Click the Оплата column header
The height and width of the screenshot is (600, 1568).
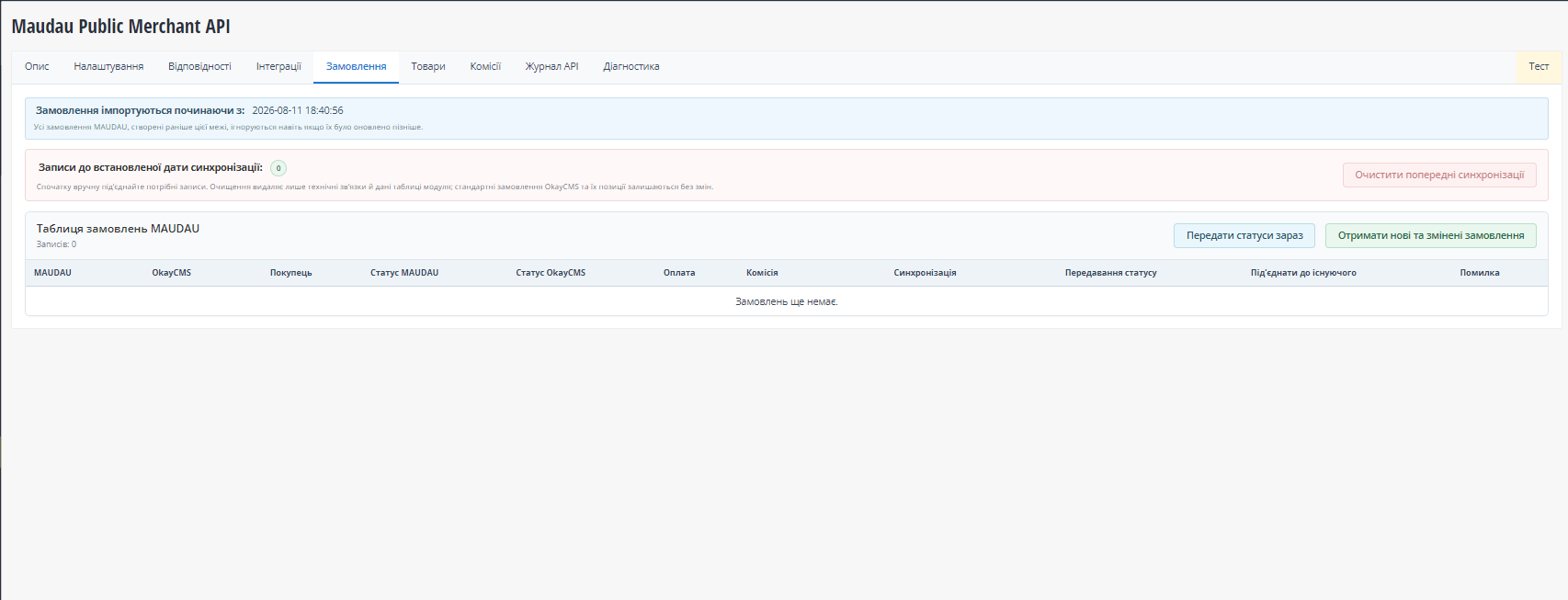[x=679, y=273]
